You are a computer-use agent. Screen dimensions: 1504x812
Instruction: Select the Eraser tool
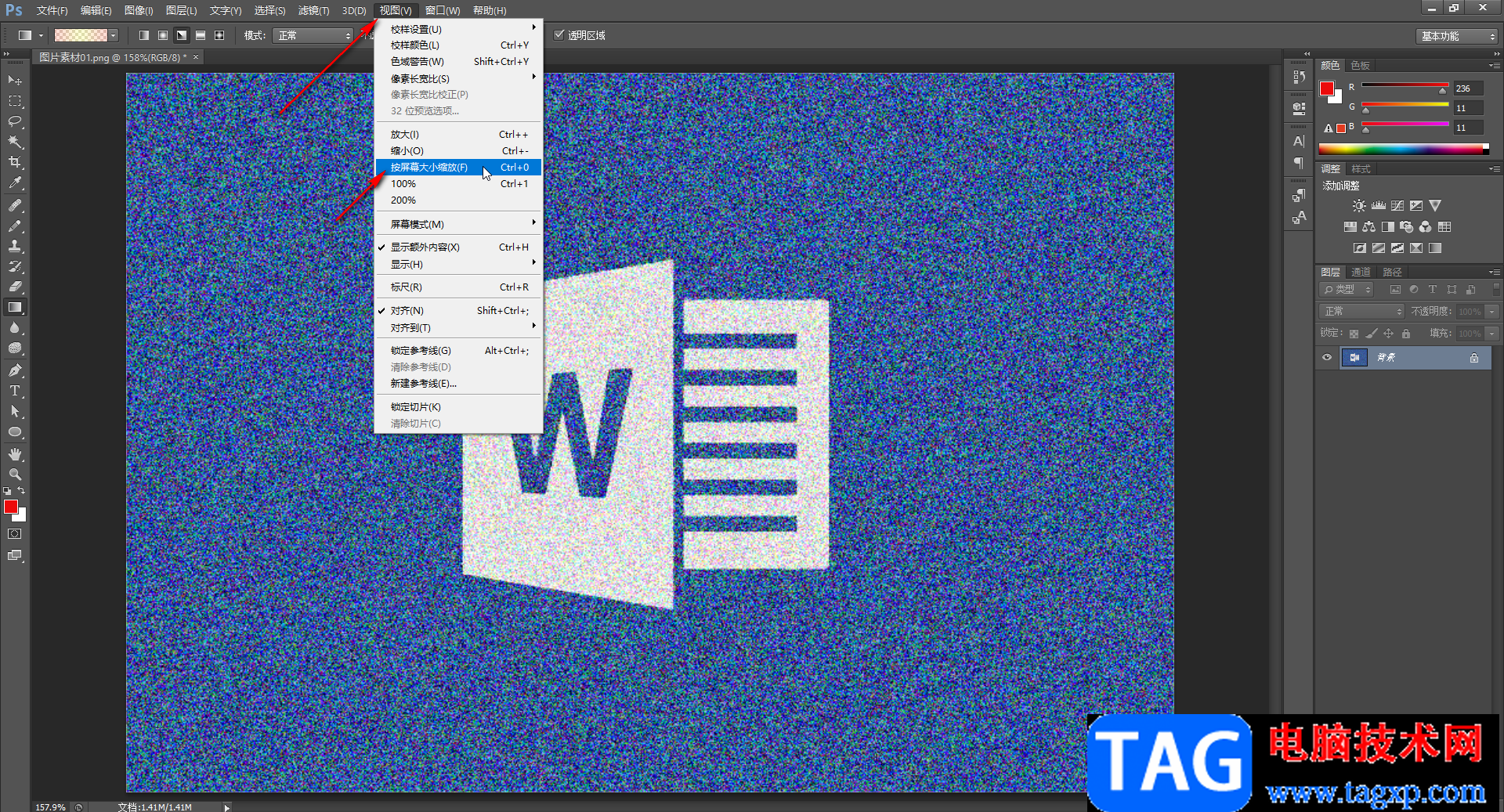[x=15, y=287]
